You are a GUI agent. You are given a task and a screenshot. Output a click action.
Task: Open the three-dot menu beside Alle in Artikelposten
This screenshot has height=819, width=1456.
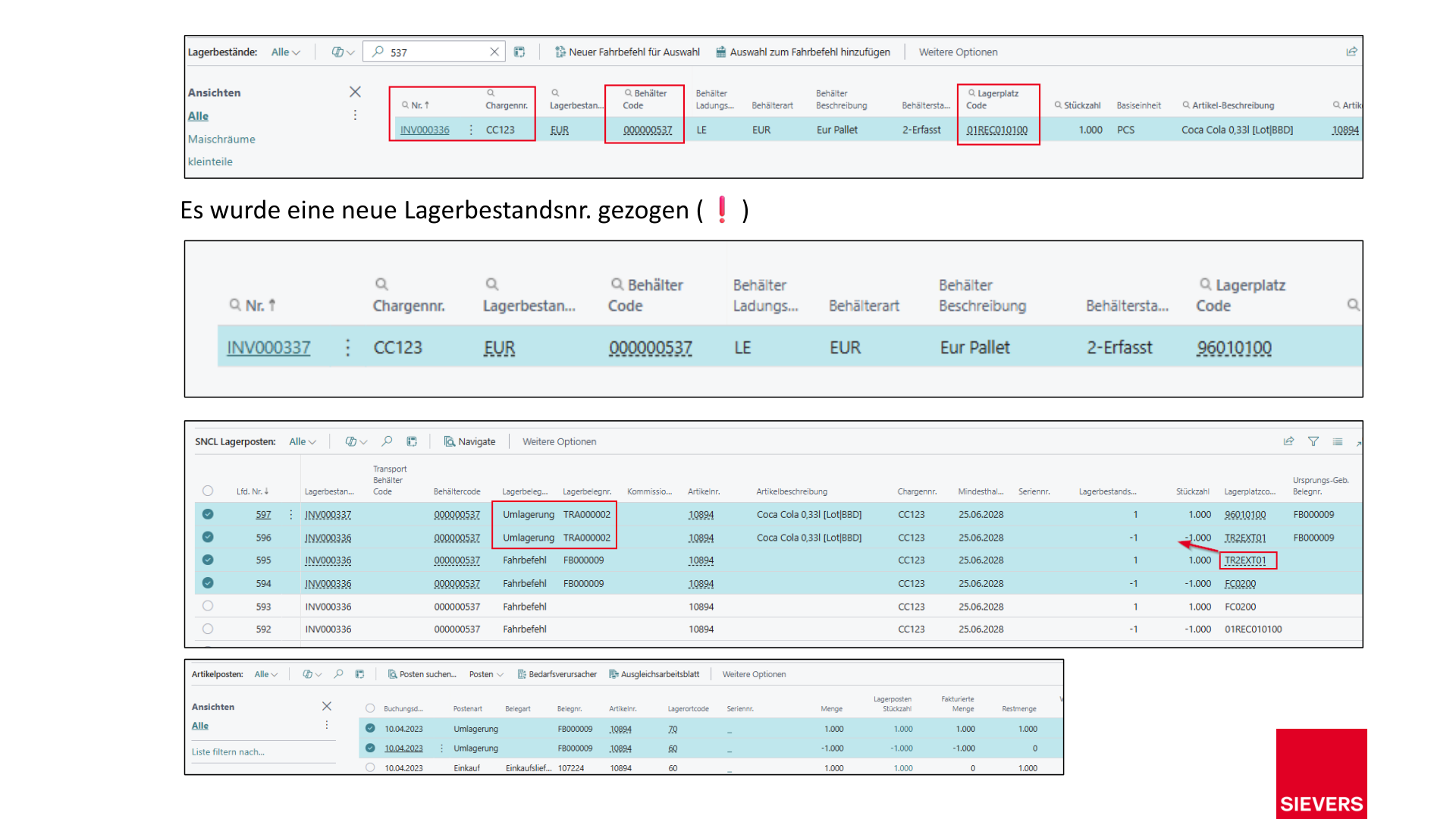pyautogui.click(x=327, y=725)
